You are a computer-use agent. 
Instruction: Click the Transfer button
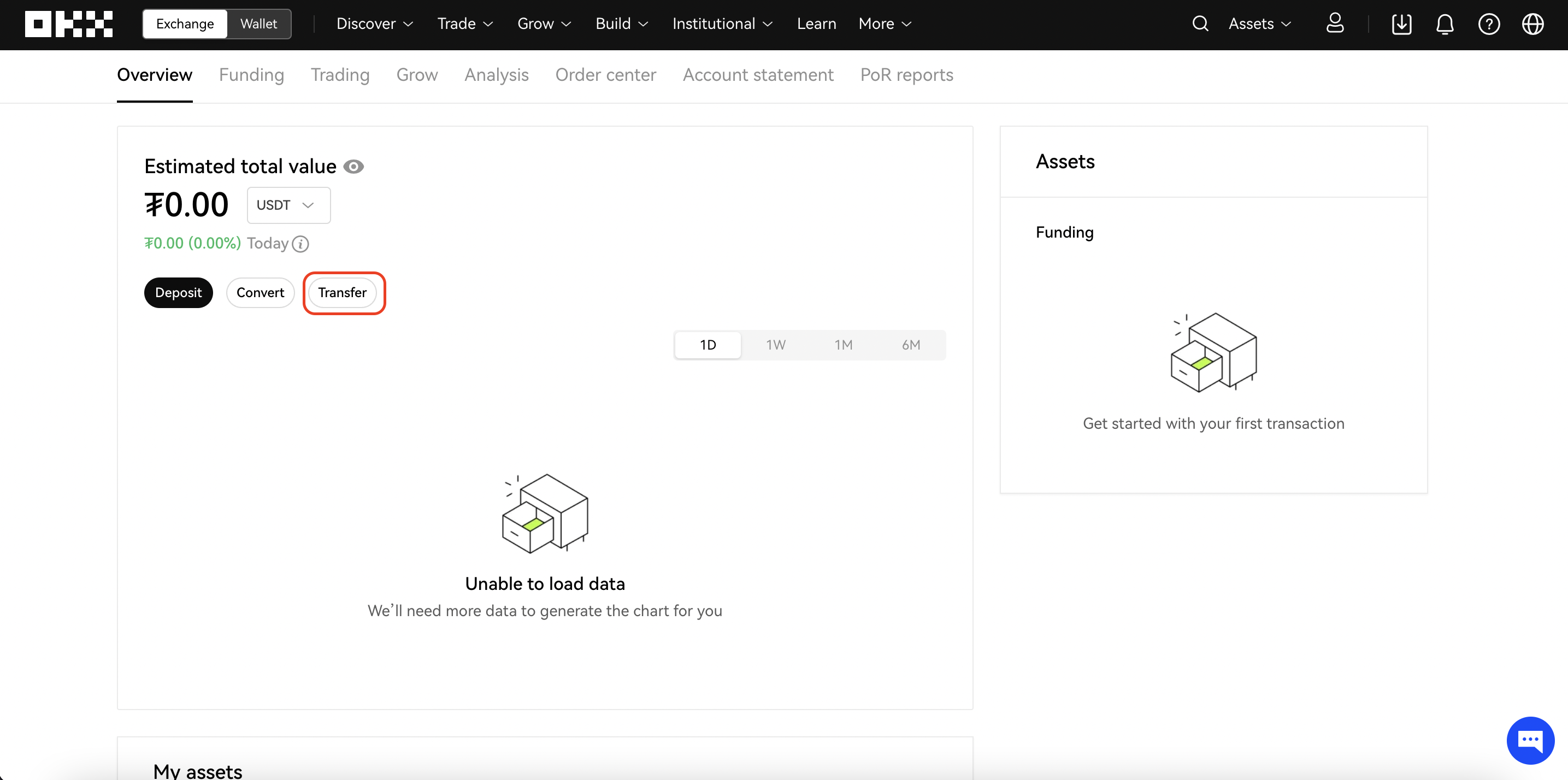tap(343, 293)
